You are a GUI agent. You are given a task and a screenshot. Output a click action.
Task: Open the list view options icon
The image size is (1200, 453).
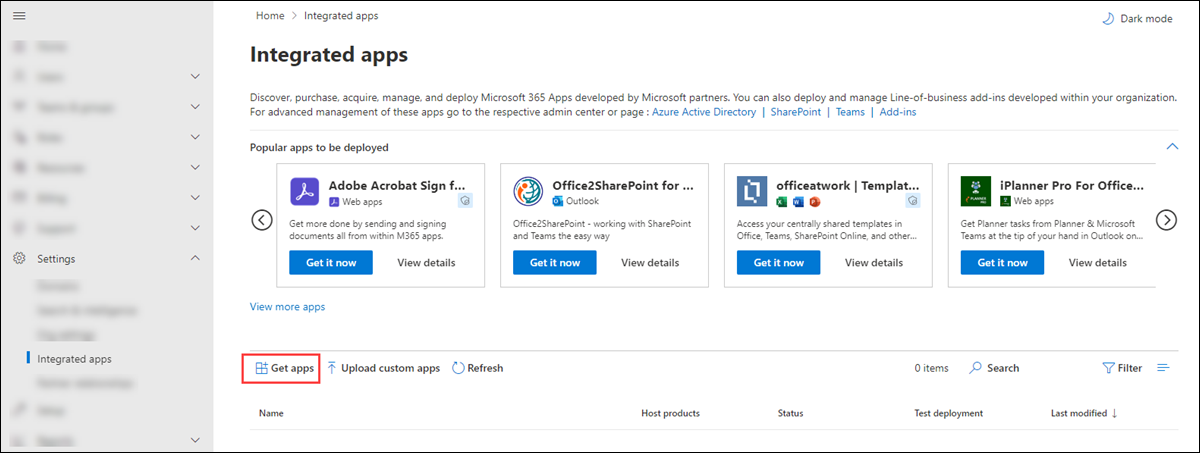(x=1163, y=368)
